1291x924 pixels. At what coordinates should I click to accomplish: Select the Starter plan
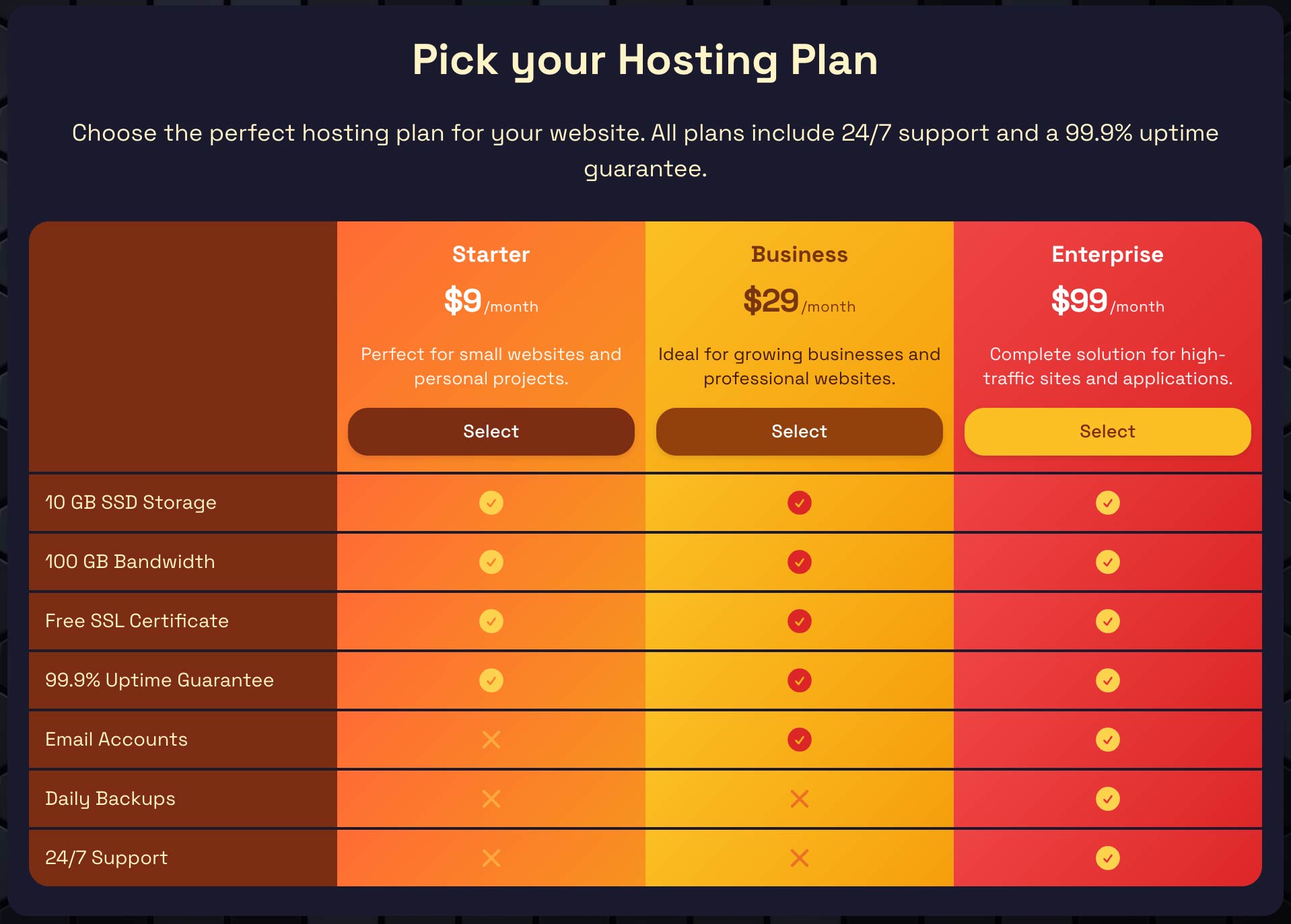pyautogui.click(x=491, y=431)
